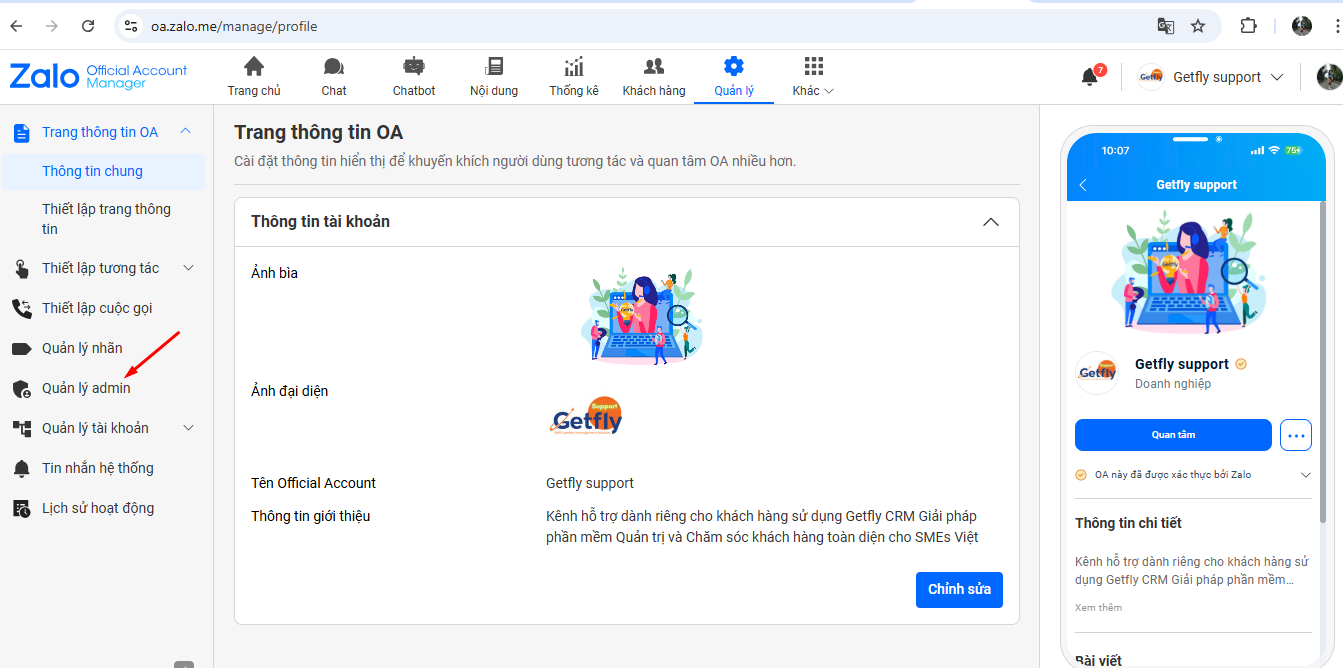This screenshot has width=1343, height=668.
Task: Click the "Getfly support" account name value
Action: tap(590, 483)
